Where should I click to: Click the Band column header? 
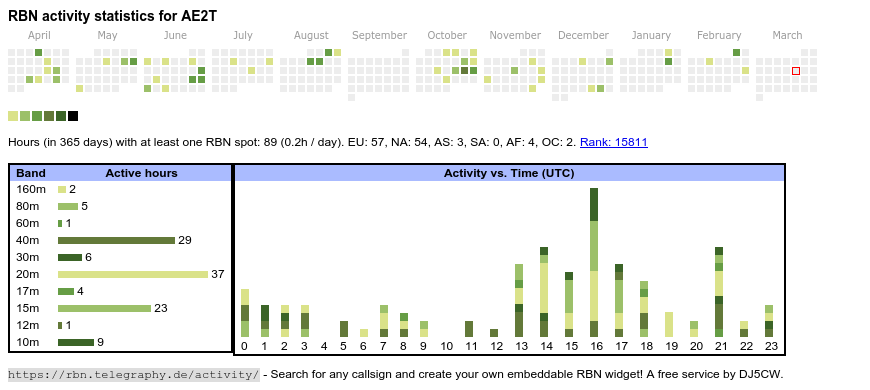[x=31, y=173]
